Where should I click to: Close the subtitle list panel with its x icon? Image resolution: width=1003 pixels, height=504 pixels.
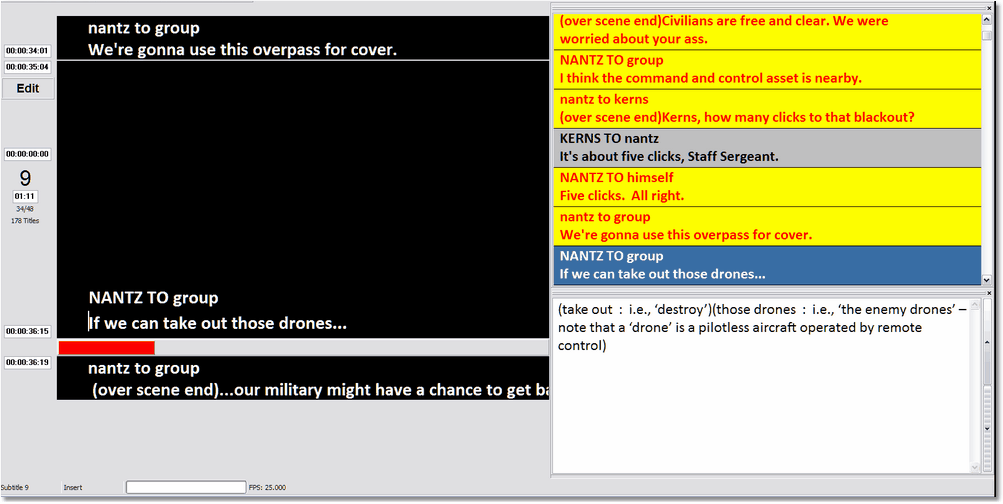(988, 8)
